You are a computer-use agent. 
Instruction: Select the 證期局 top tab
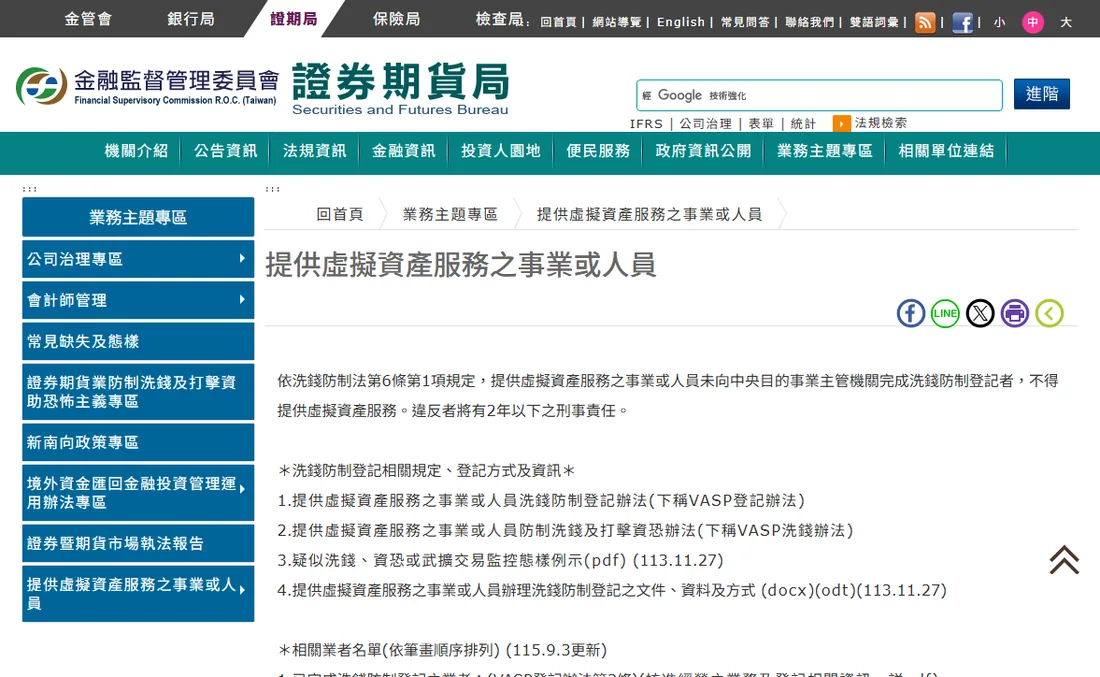(294, 19)
